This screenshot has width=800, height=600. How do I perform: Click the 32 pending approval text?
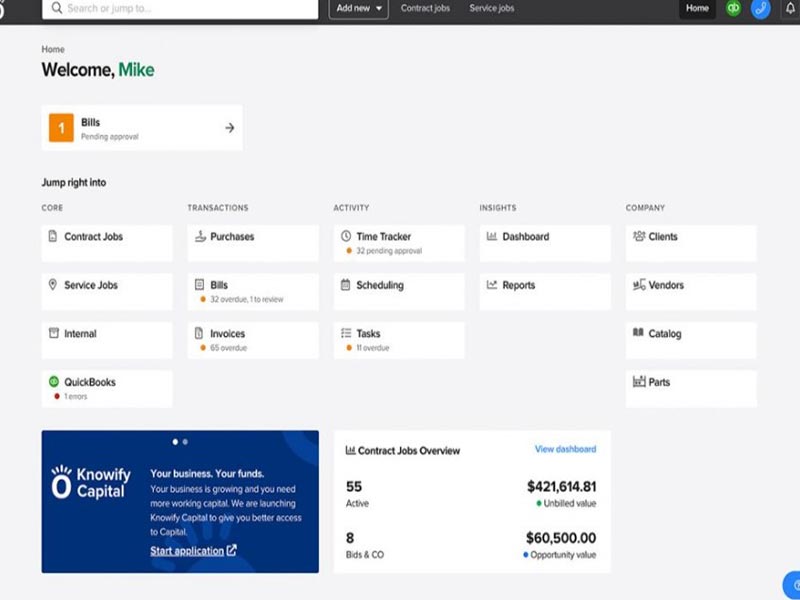point(389,251)
